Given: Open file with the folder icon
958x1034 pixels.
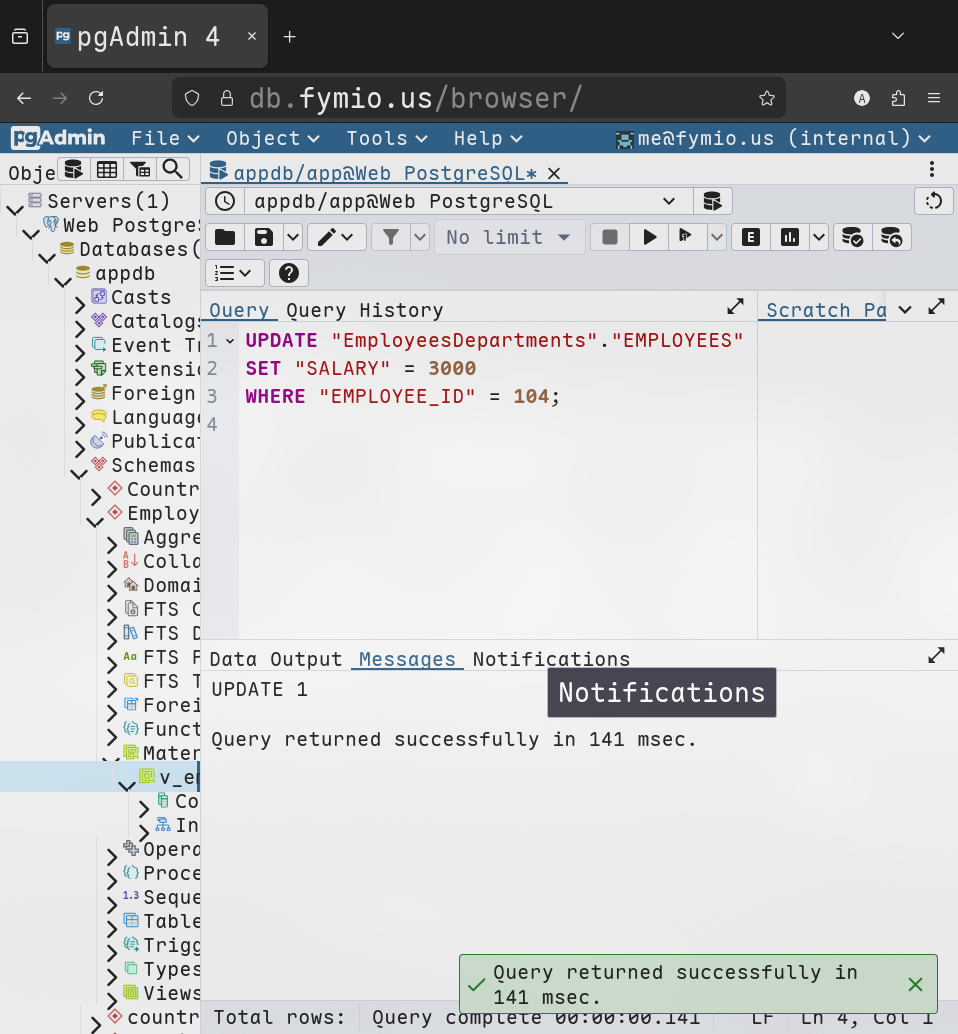Looking at the screenshot, I should click(225, 237).
